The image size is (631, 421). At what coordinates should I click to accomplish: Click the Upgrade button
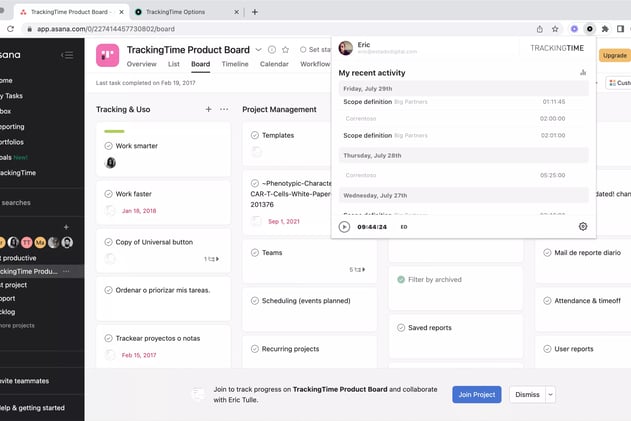(615, 56)
